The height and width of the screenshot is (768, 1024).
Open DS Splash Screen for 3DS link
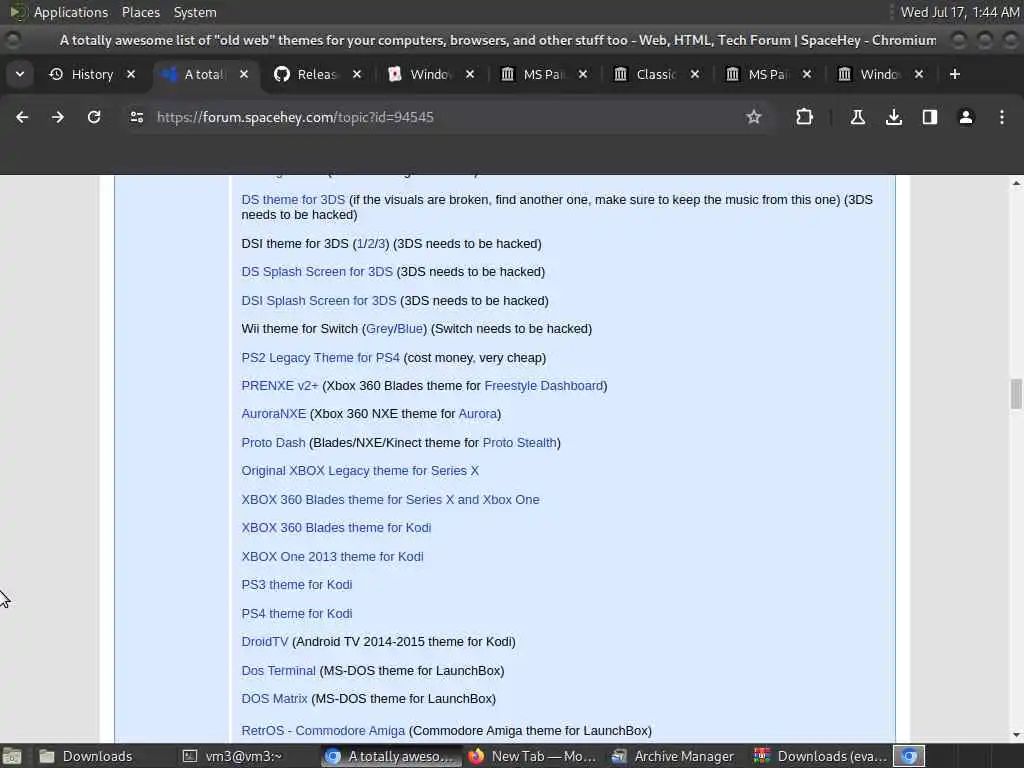click(x=317, y=272)
